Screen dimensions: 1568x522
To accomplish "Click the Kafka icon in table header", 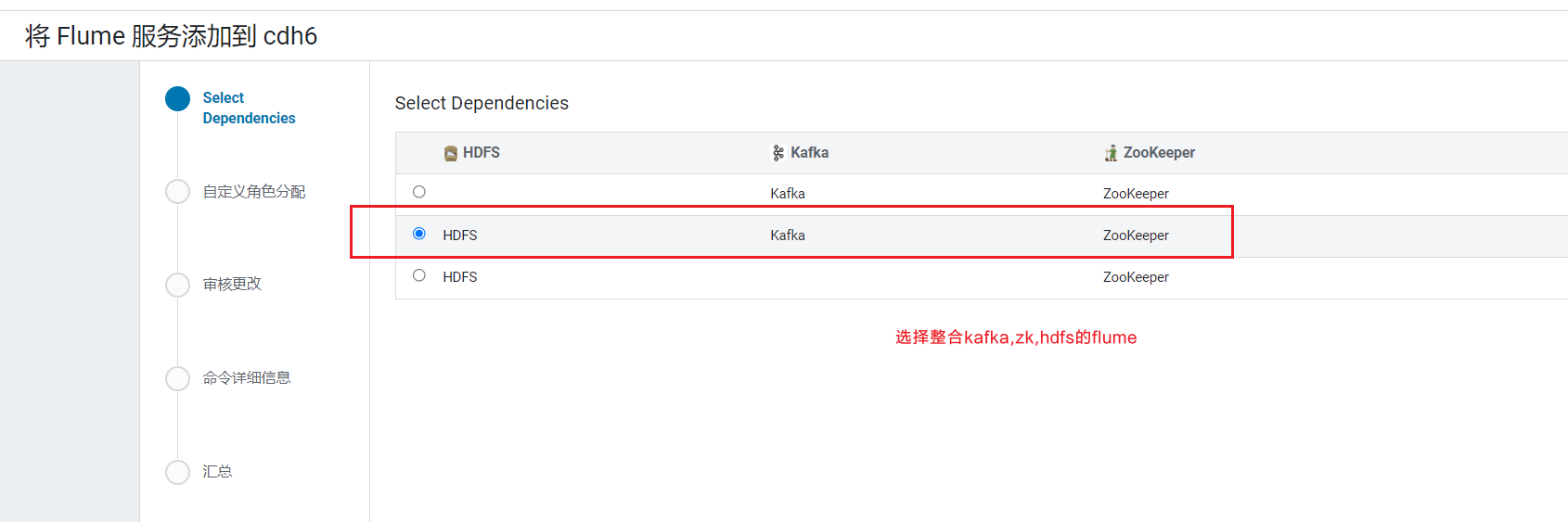I will pyautogui.click(x=778, y=153).
